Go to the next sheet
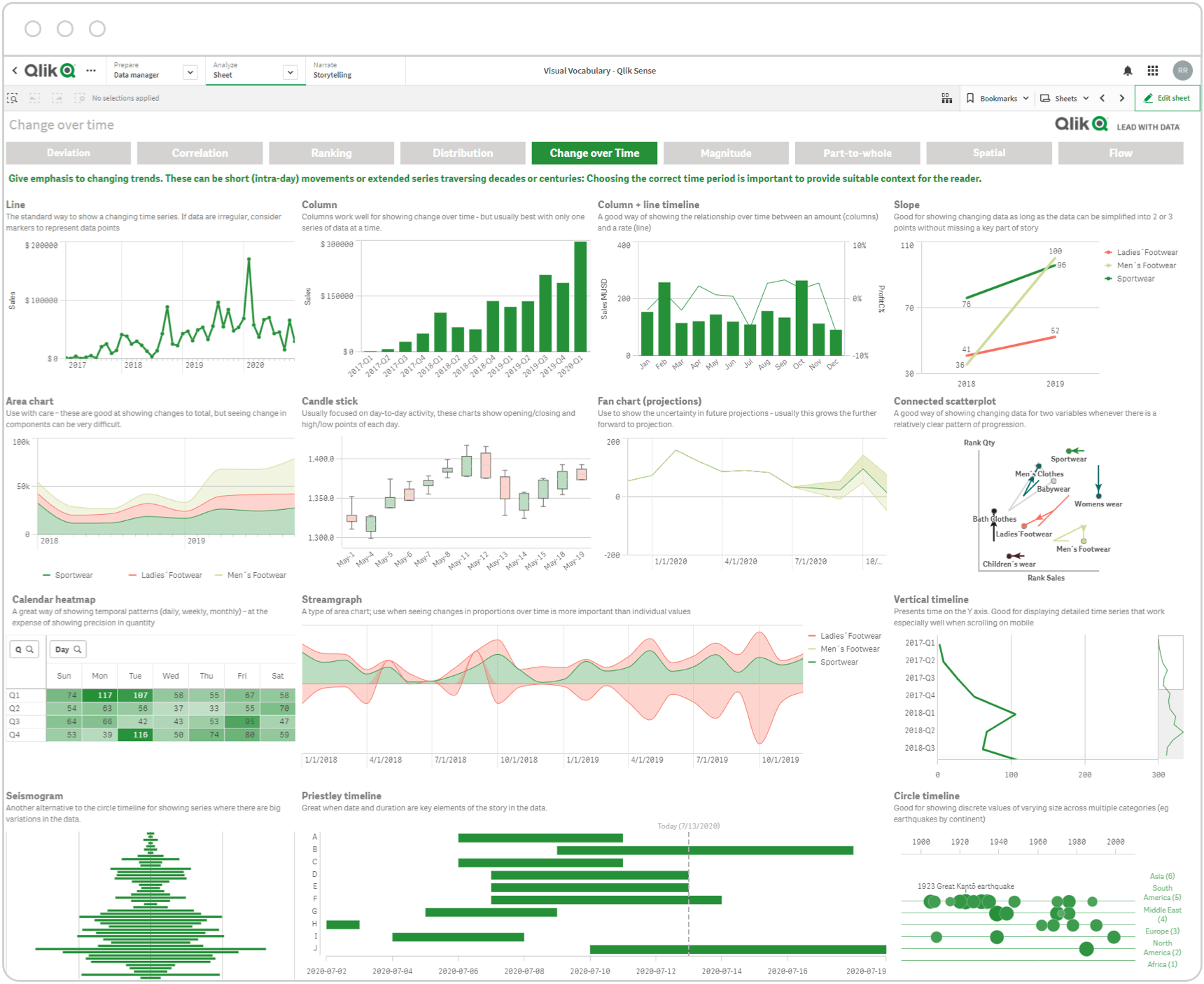Image resolution: width=1204 pixels, height=984 pixels. click(x=1122, y=98)
